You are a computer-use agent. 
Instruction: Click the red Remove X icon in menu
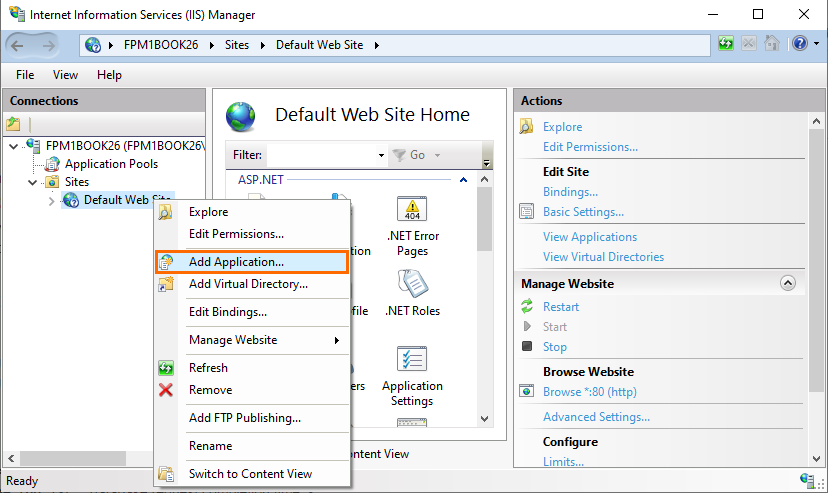click(x=166, y=390)
